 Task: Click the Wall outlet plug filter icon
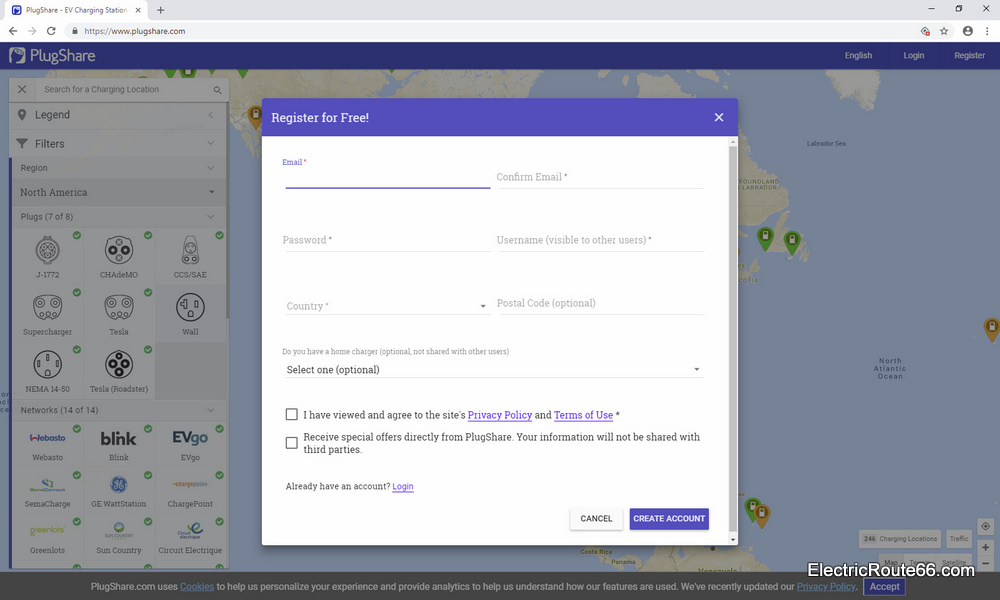coord(190,308)
